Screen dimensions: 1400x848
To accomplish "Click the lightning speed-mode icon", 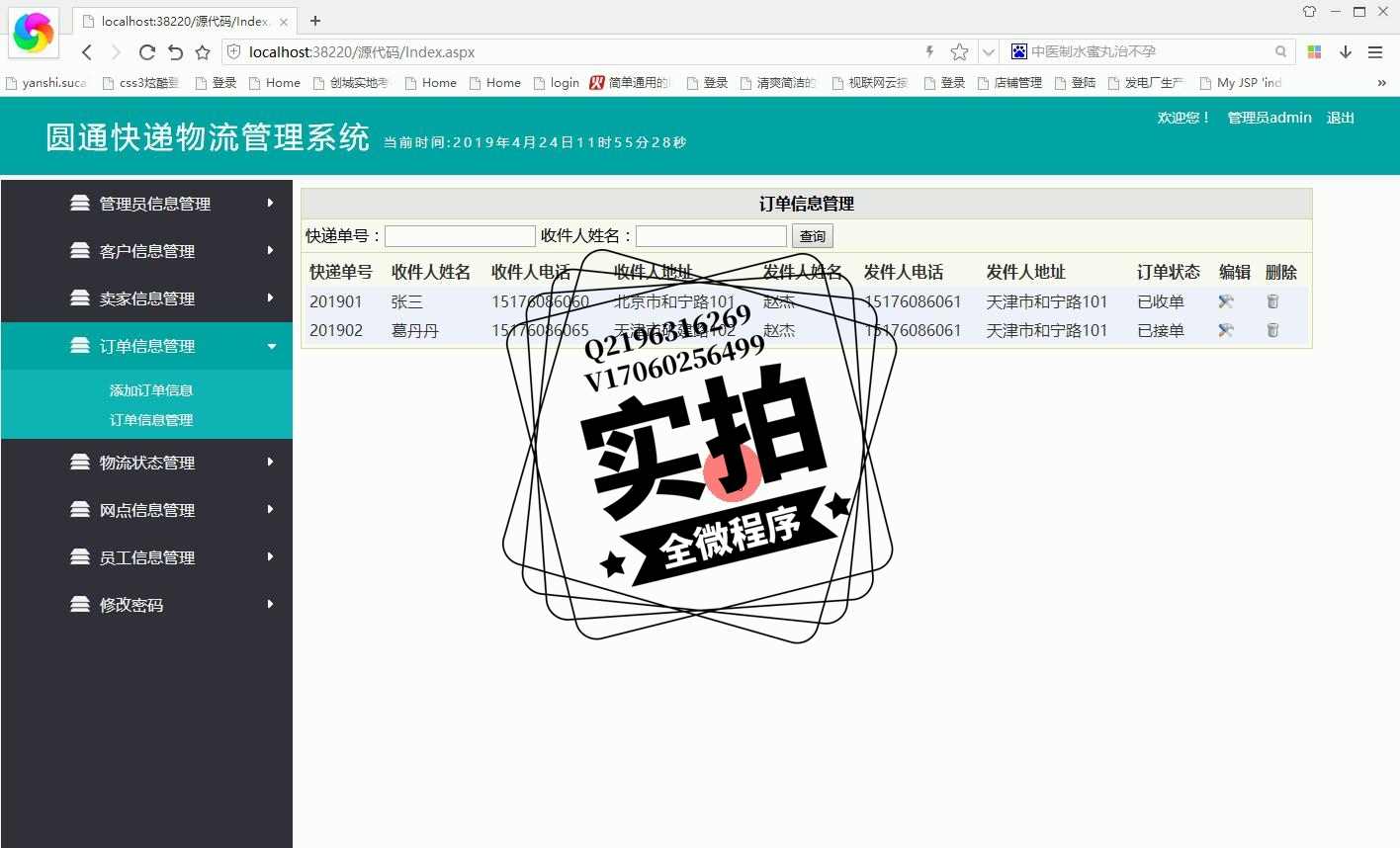I will (929, 51).
